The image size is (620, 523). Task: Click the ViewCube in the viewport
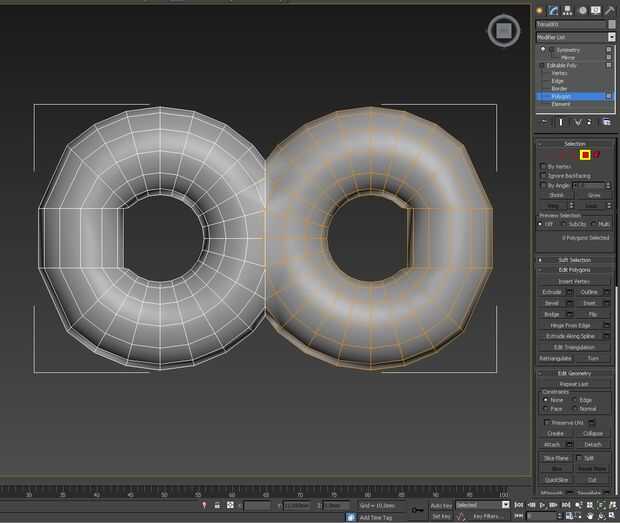(x=504, y=31)
